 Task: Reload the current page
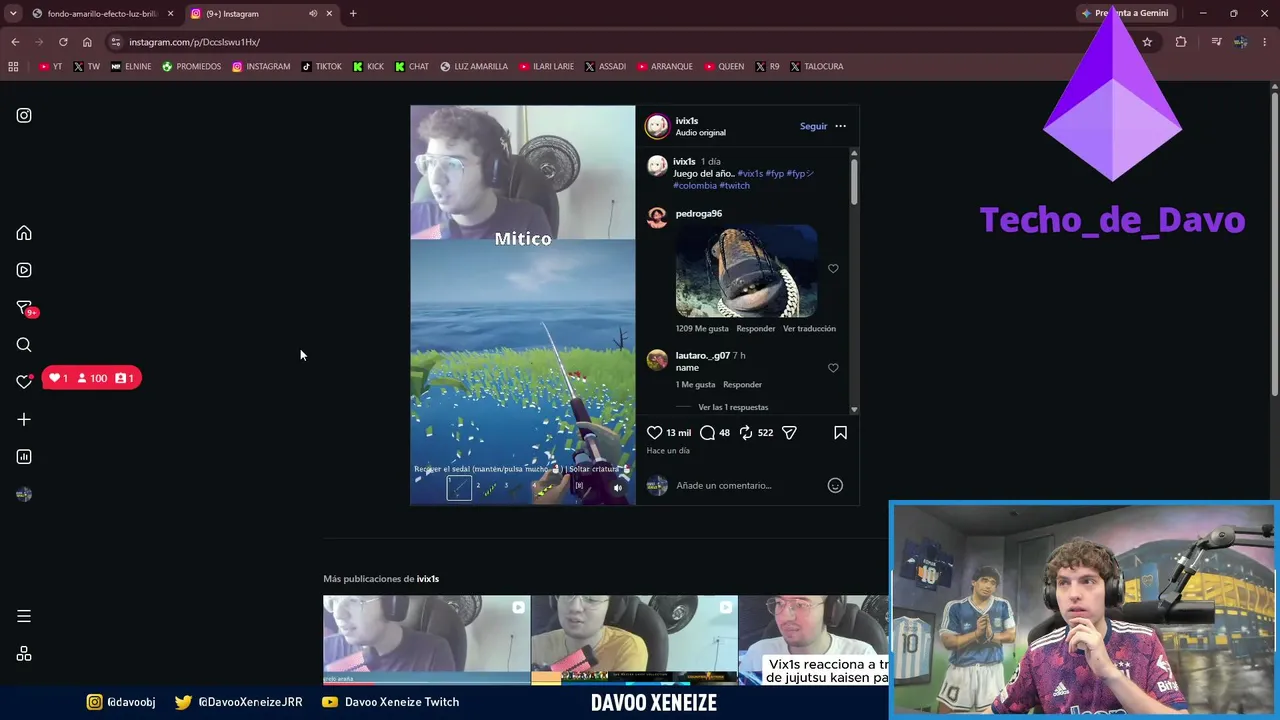[x=63, y=42]
